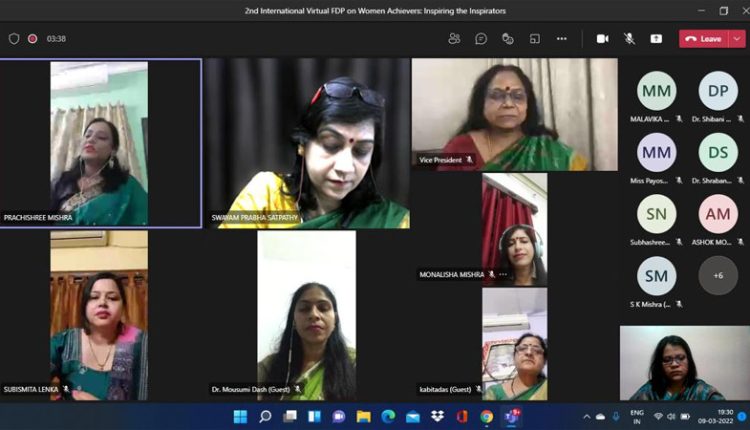Toggle the camera on or off
The height and width of the screenshot is (430, 750).
click(603, 39)
